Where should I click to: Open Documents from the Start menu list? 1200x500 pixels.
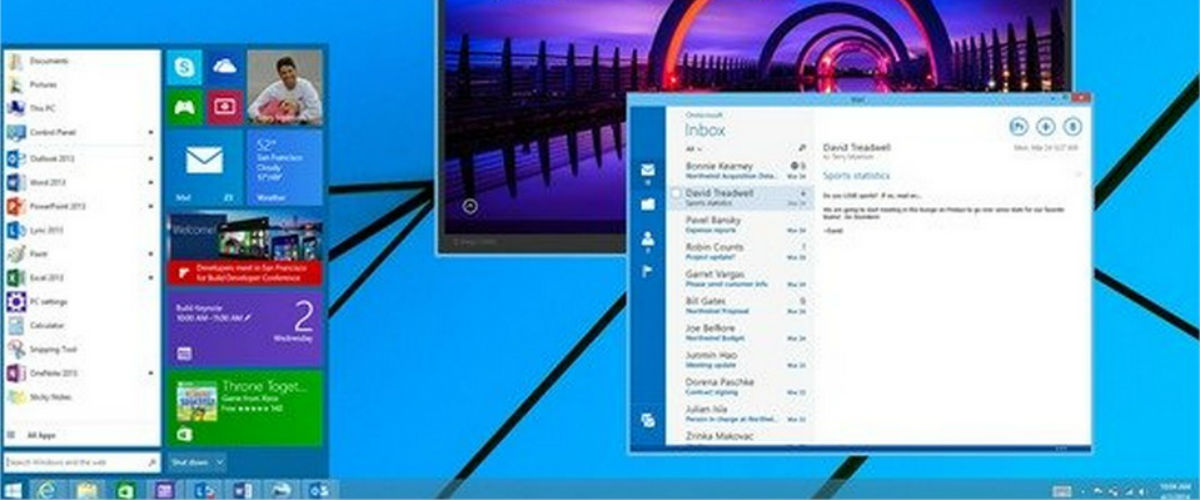82,60
